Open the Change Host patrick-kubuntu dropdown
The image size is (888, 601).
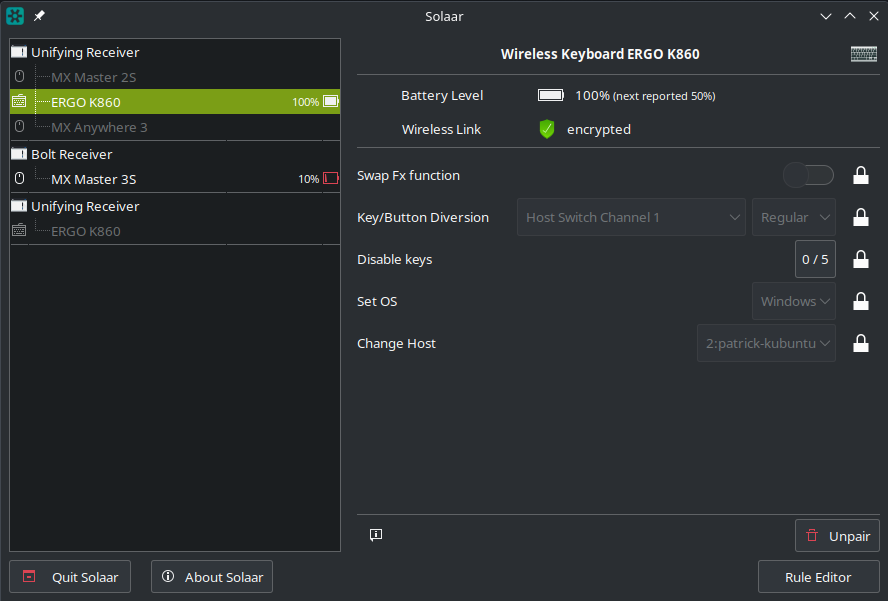766,344
